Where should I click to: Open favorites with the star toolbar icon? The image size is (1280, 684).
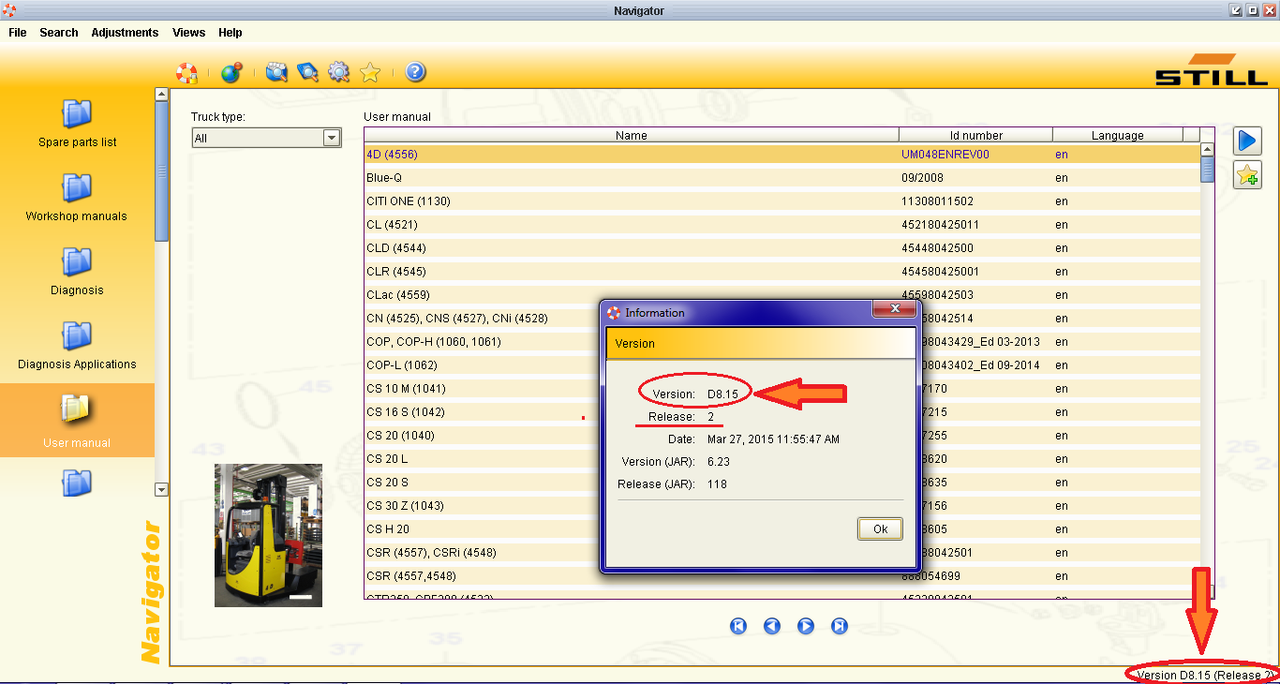pyautogui.click(x=370, y=72)
